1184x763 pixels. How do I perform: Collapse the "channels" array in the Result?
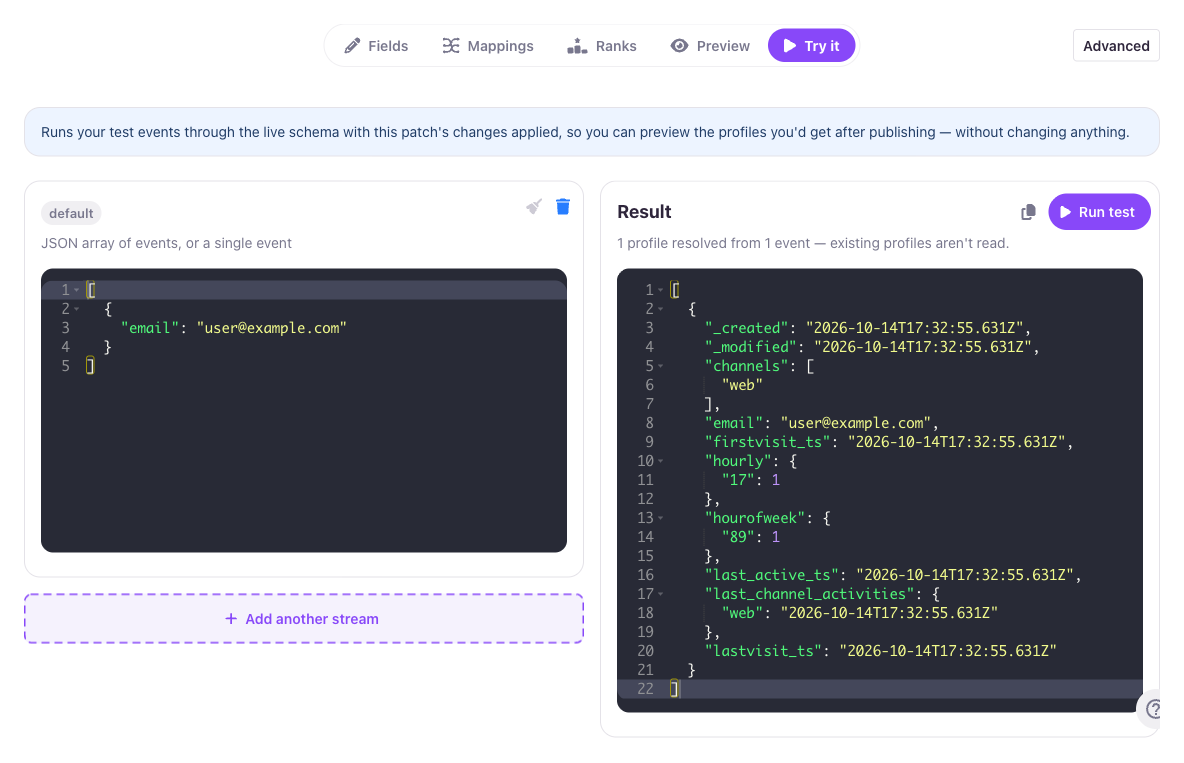pyautogui.click(x=660, y=366)
